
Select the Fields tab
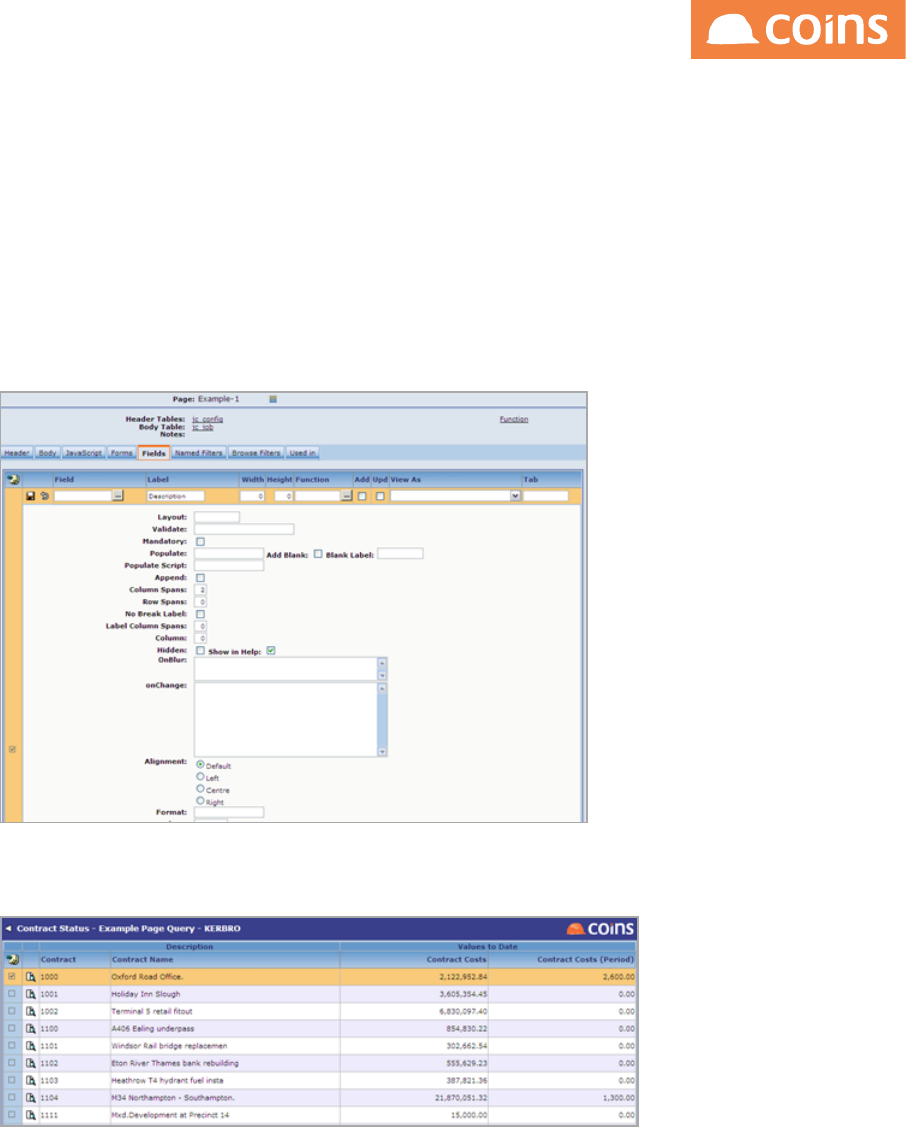pyautogui.click(x=154, y=454)
